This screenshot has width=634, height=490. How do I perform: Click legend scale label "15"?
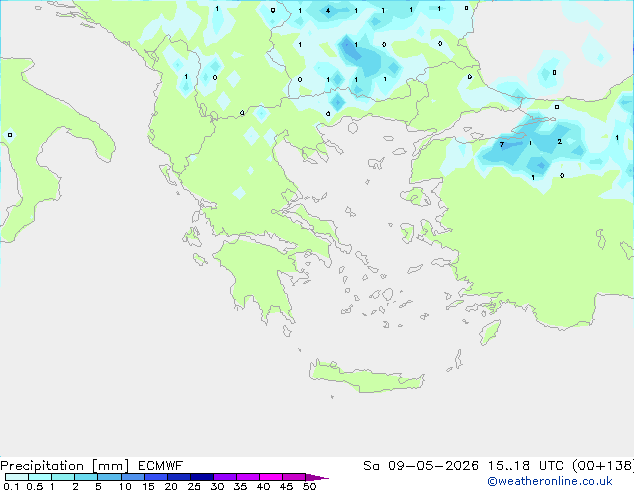point(148,486)
